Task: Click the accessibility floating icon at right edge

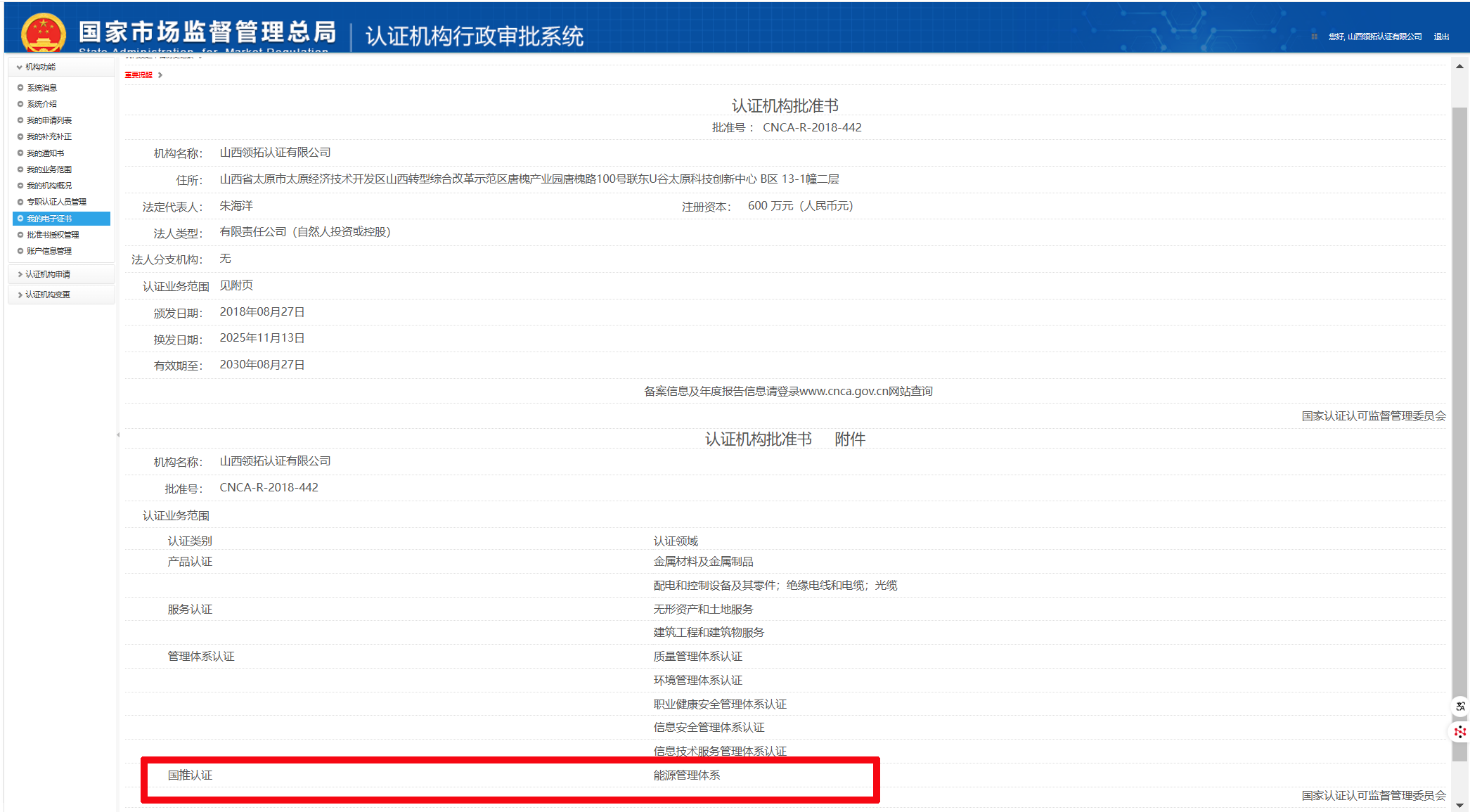Action: pyautogui.click(x=1460, y=707)
